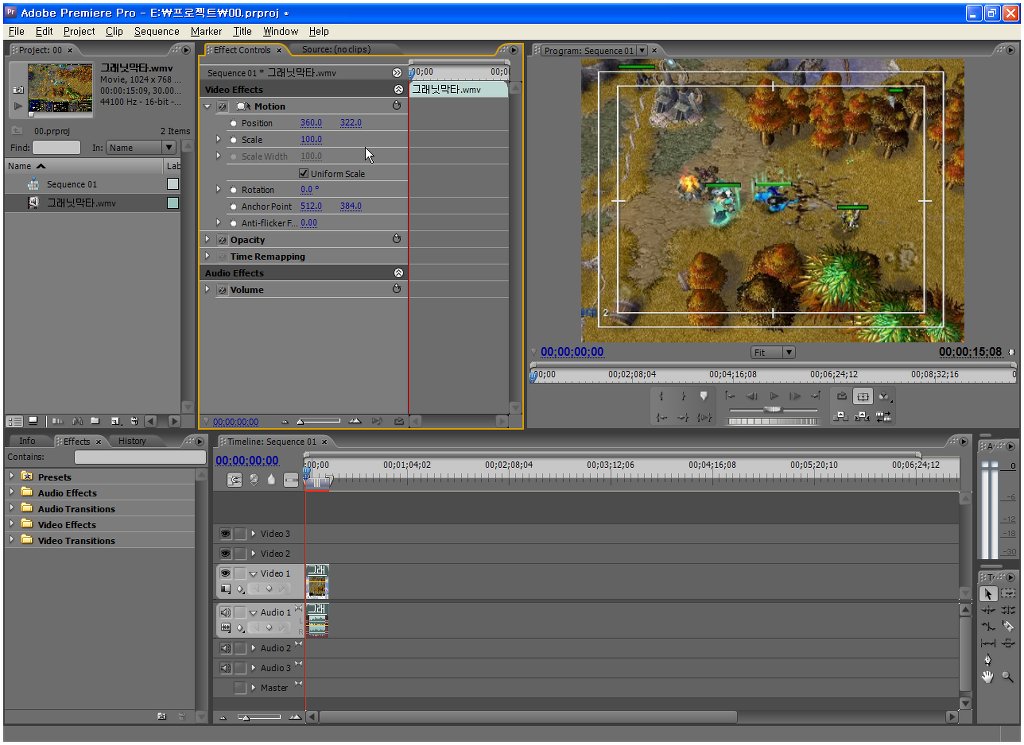Select the 그래닛막타.wmv item in Project list
The height and width of the screenshot is (745, 1024).
click(81, 203)
